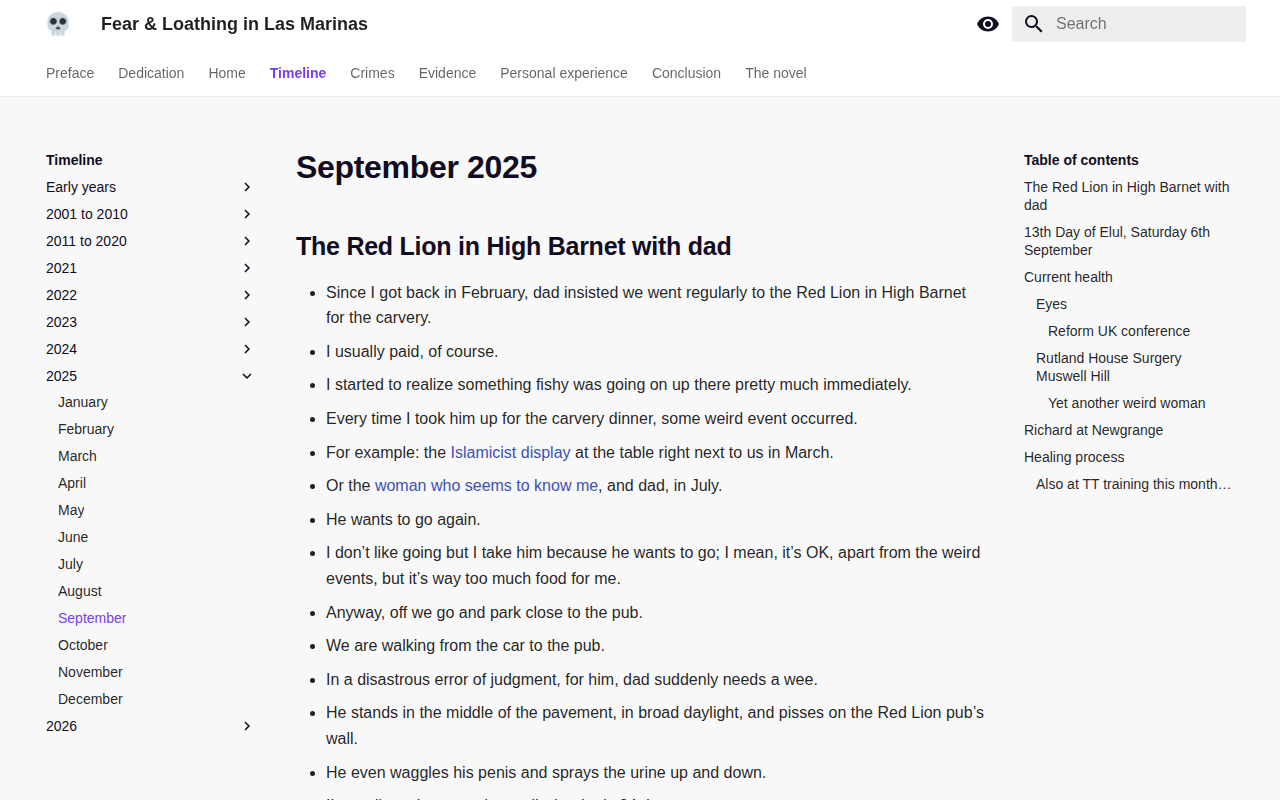Expand the 2001 to 2010 chevron

(x=247, y=214)
